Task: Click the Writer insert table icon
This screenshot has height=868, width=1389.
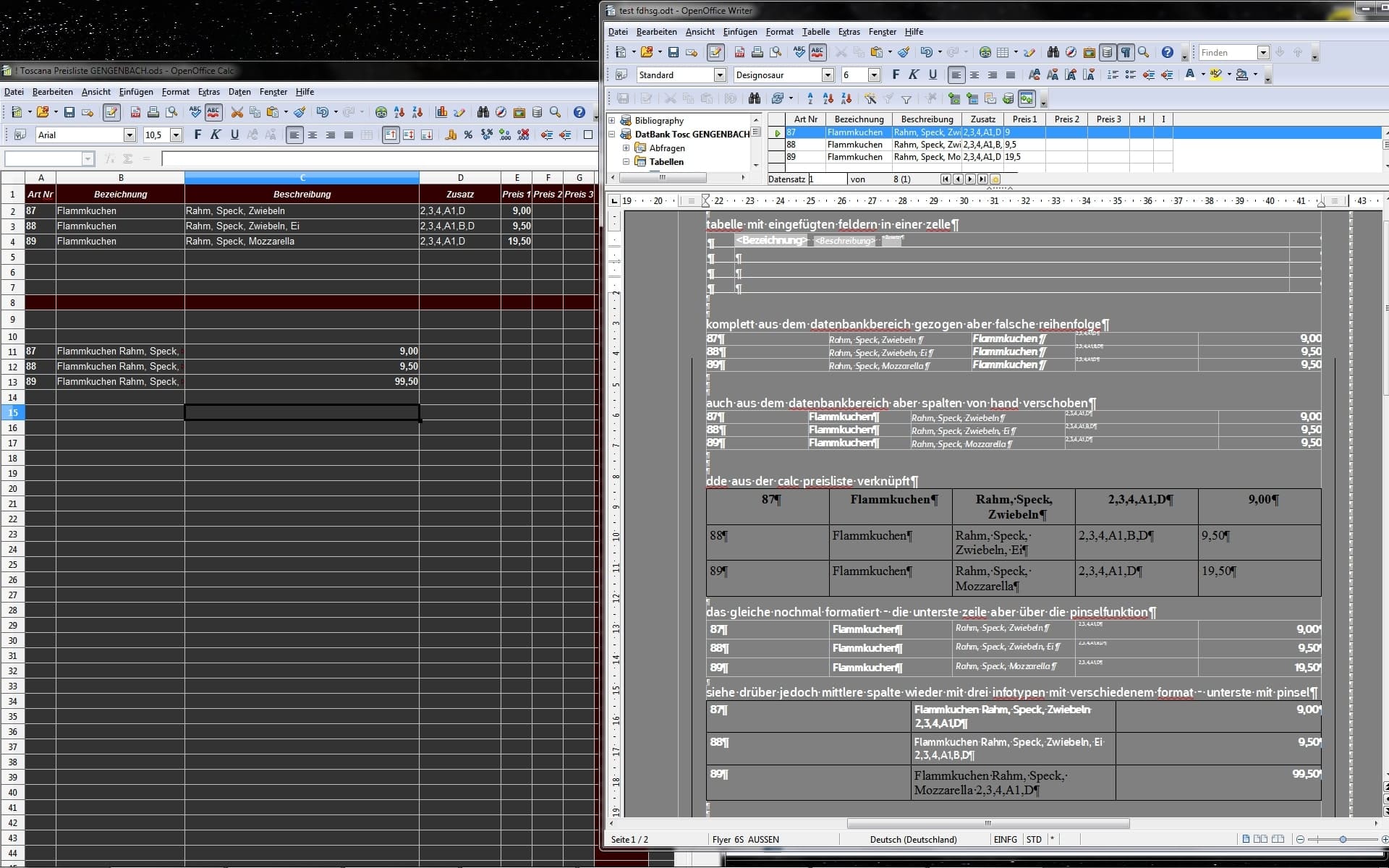Action: tap(1003, 53)
